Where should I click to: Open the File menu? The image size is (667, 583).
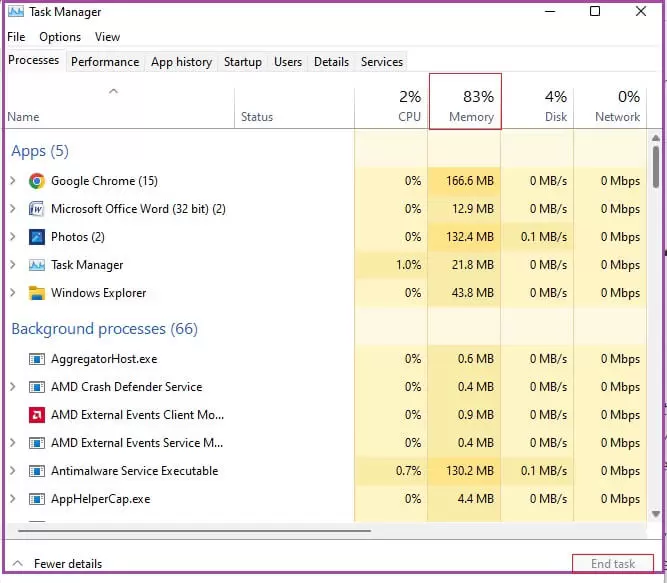coord(16,37)
